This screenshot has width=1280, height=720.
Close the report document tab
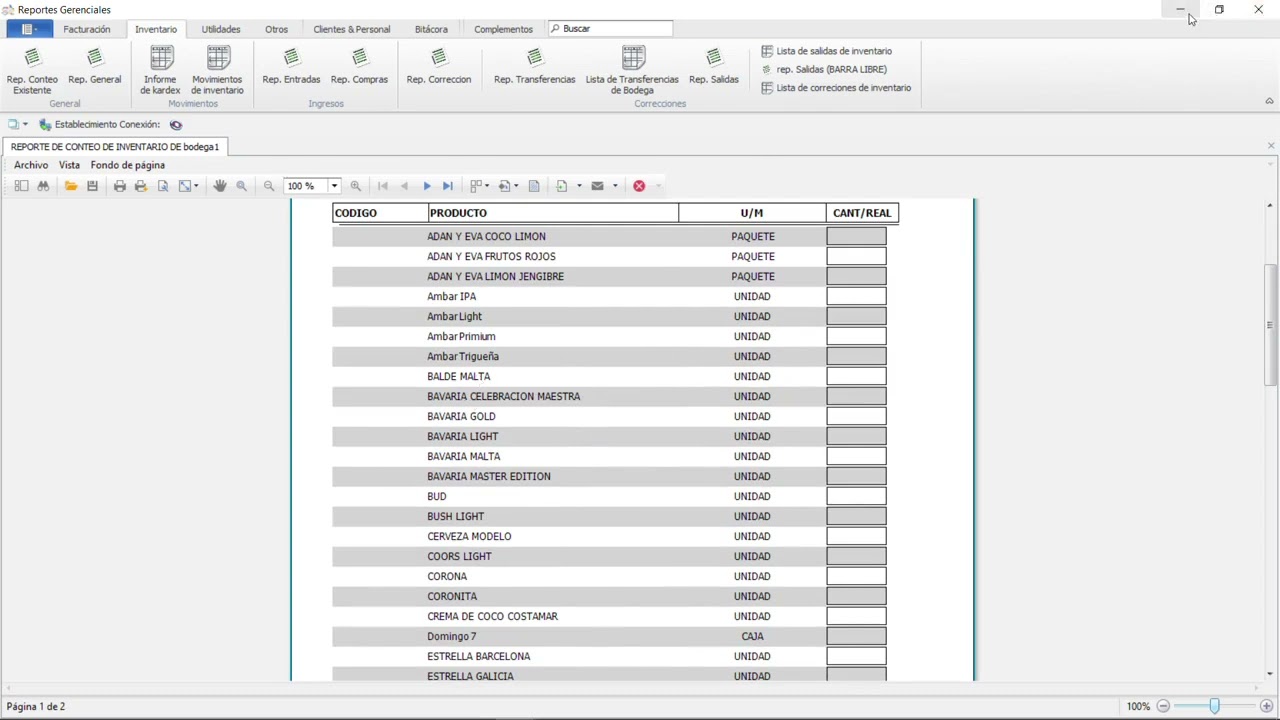[1271, 146]
